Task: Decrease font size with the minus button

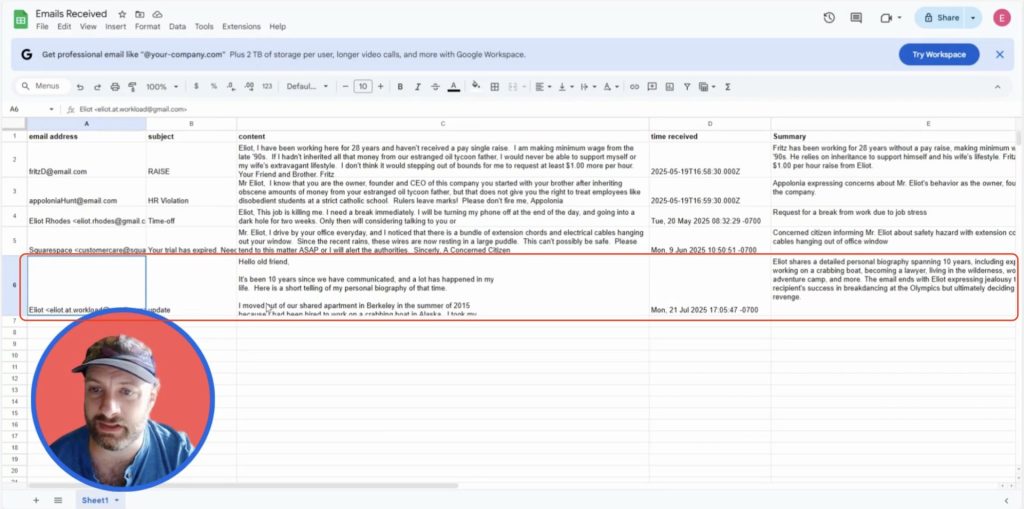Action: (345, 86)
